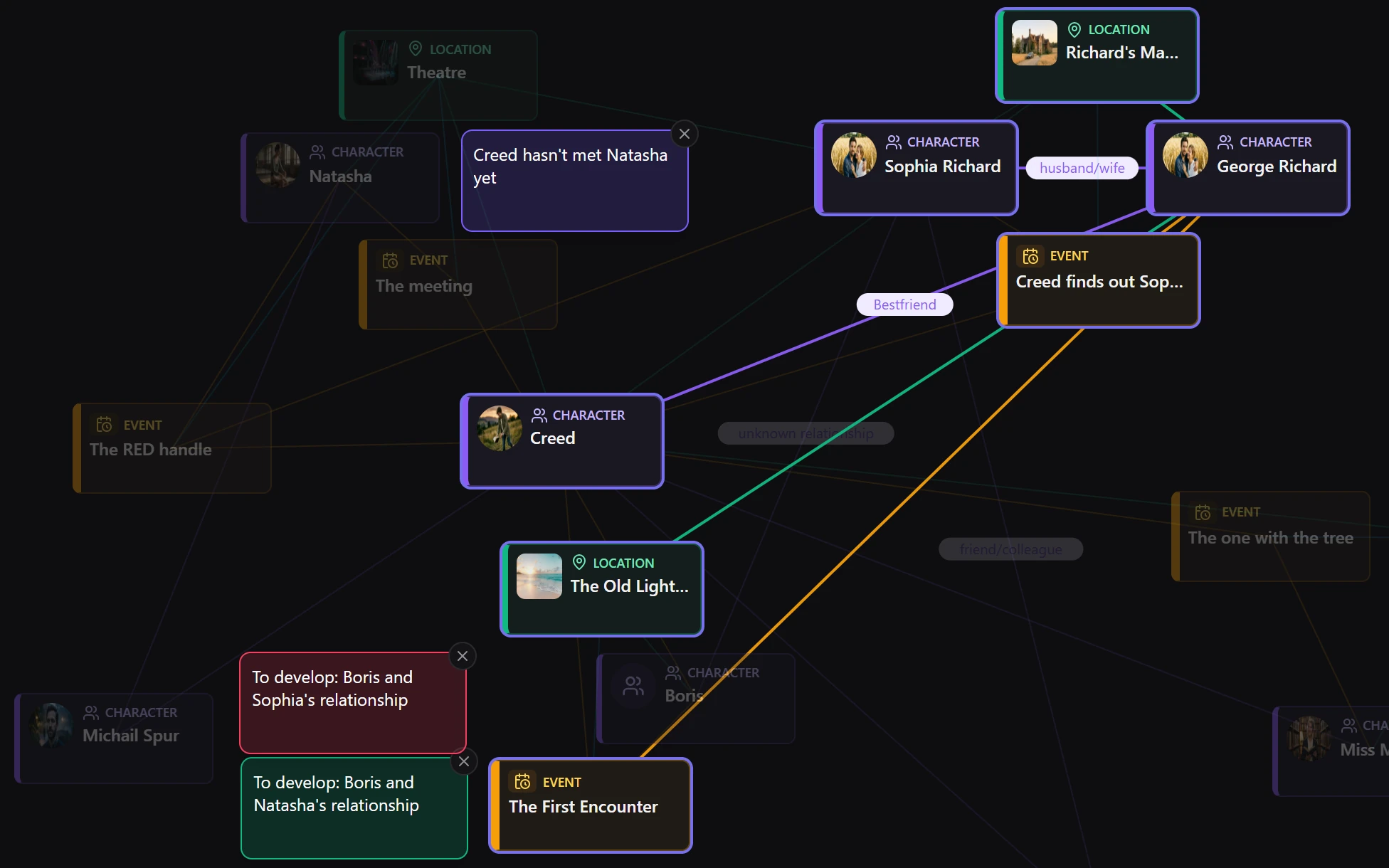Image resolution: width=1389 pixels, height=868 pixels.
Task: Click the character icon on Natasha card
Action: point(317,152)
